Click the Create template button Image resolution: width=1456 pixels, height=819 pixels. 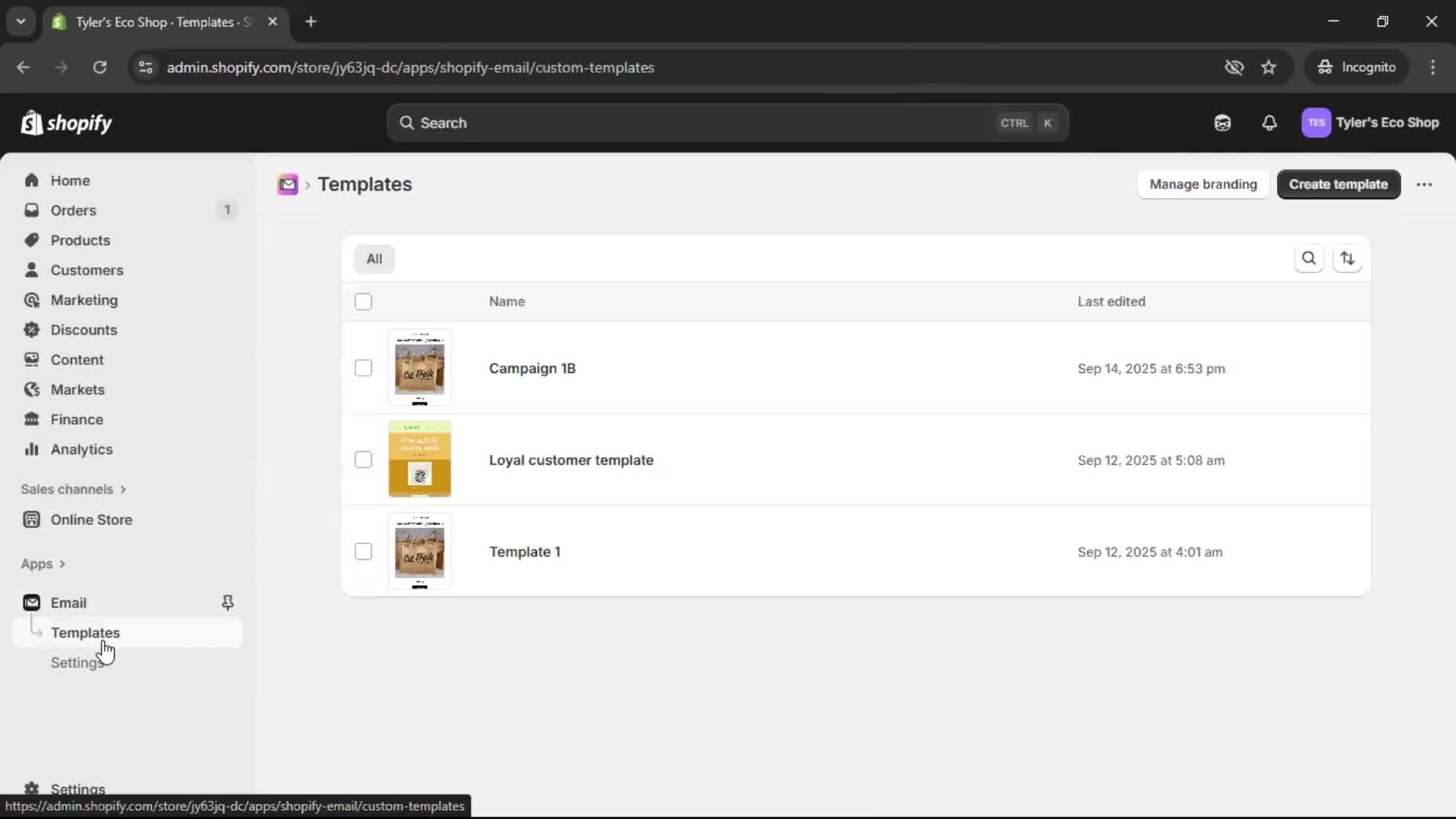click(x=1338, y=184)
